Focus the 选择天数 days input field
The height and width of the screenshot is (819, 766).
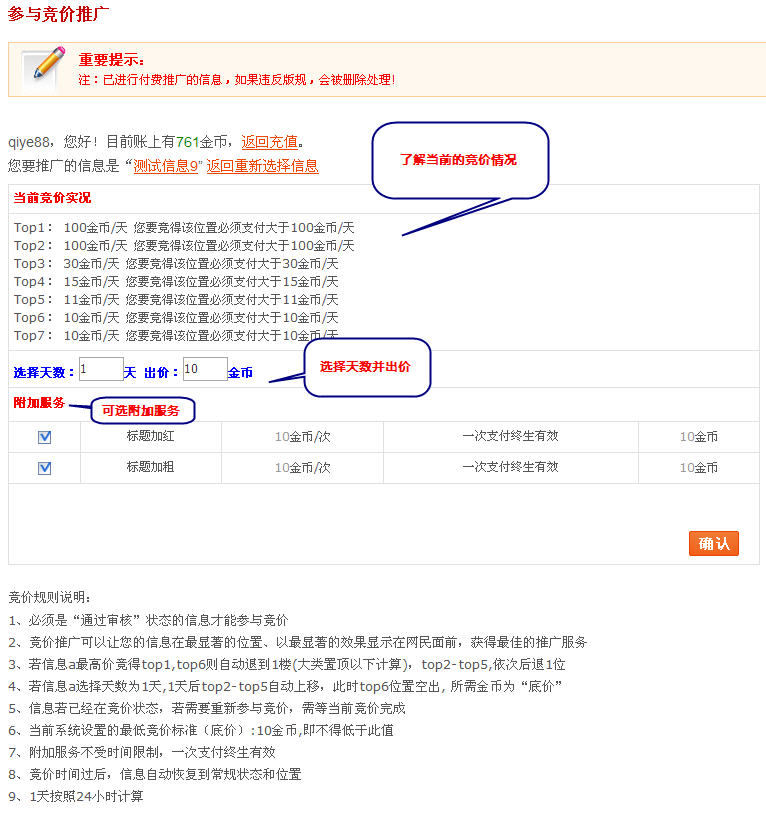pos(101,369)
